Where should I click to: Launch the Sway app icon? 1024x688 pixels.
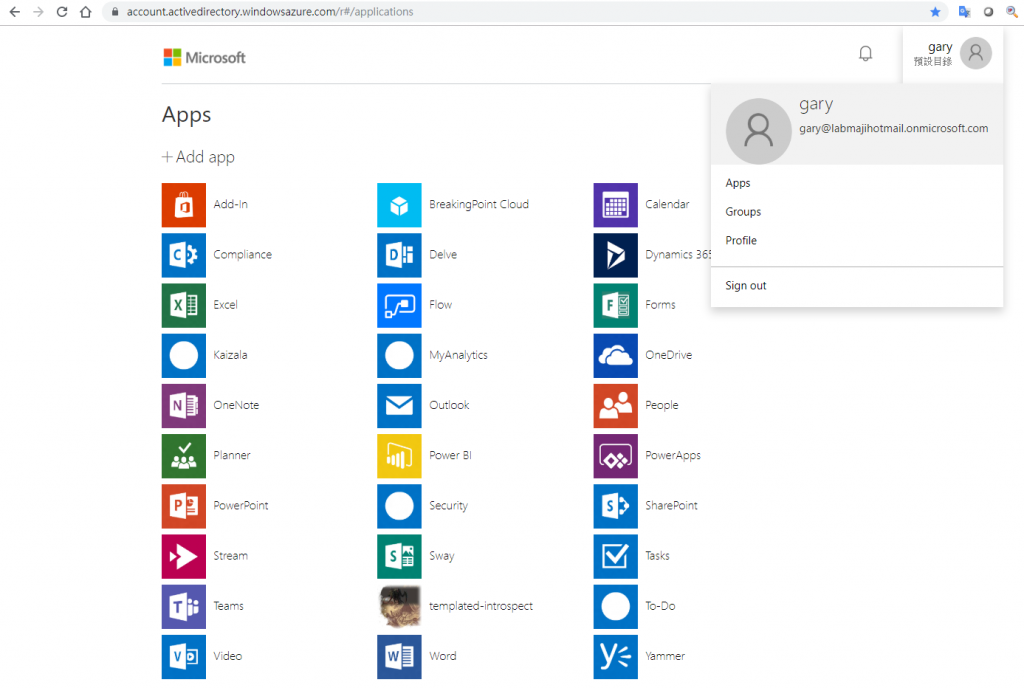tap(399, 557)
